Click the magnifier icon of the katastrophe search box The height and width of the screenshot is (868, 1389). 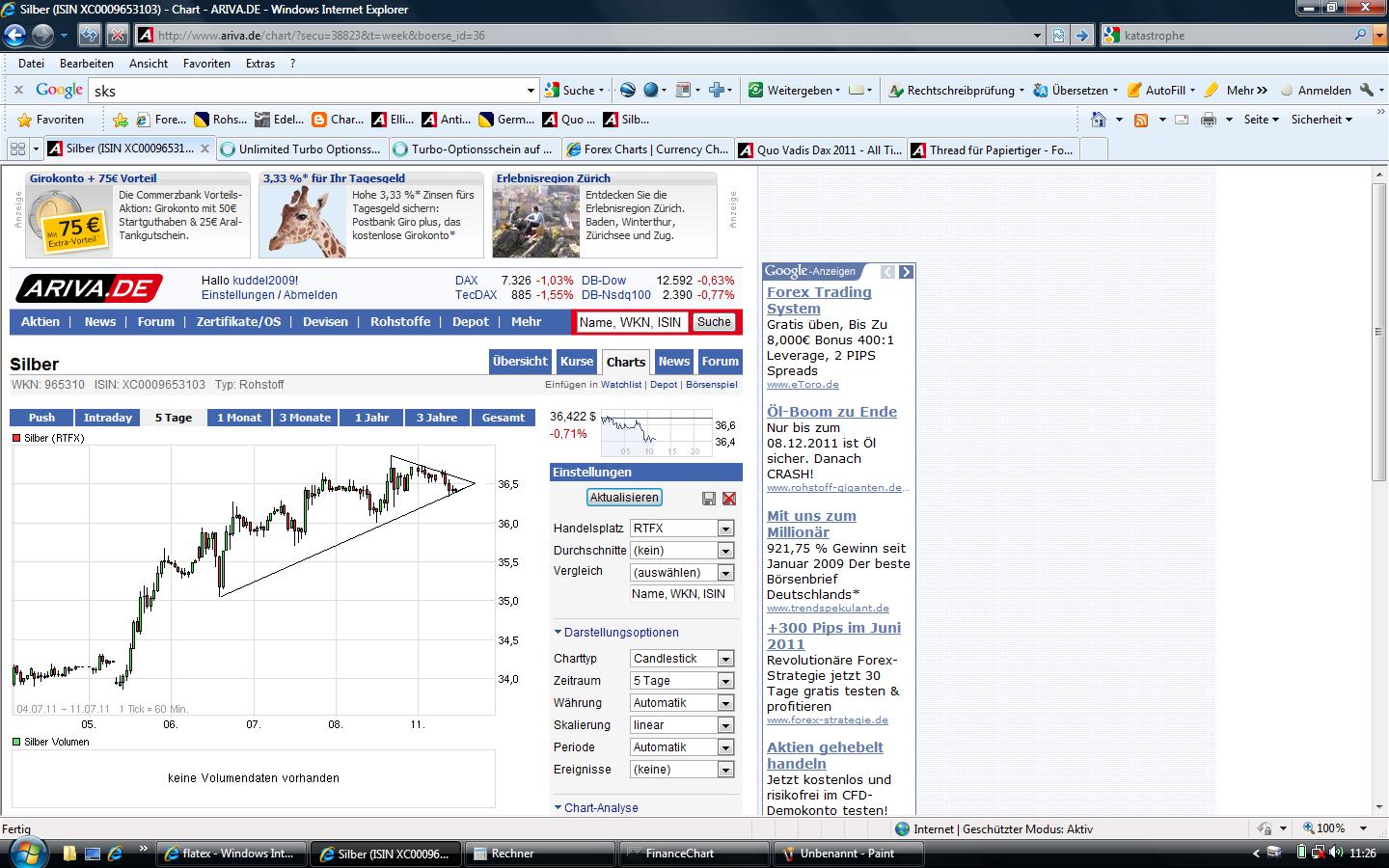(1360, 35)
